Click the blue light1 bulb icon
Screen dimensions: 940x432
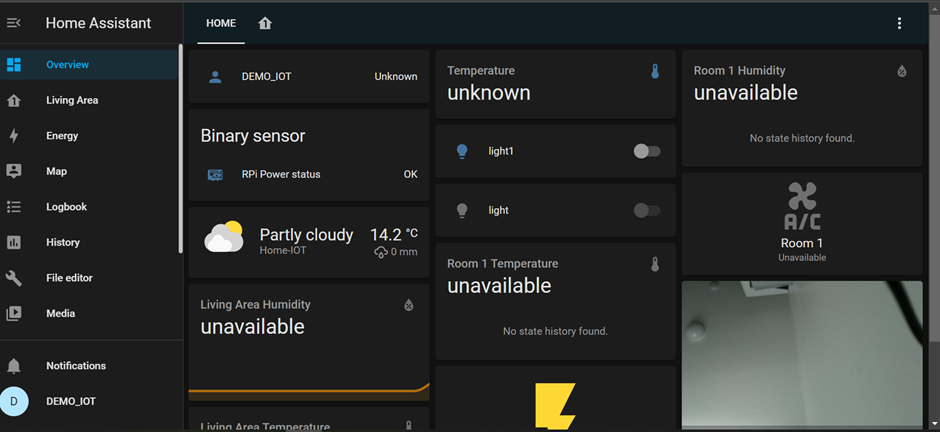pyautogui.click(x=462, y=152)
